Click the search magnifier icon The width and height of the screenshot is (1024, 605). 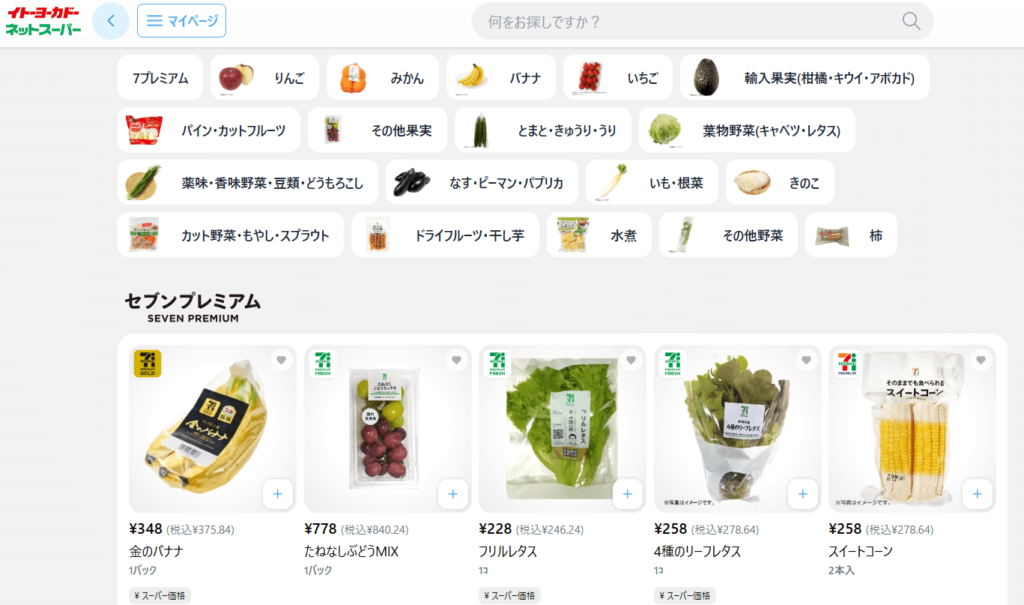pyautogui.click(x=911, y=21)
